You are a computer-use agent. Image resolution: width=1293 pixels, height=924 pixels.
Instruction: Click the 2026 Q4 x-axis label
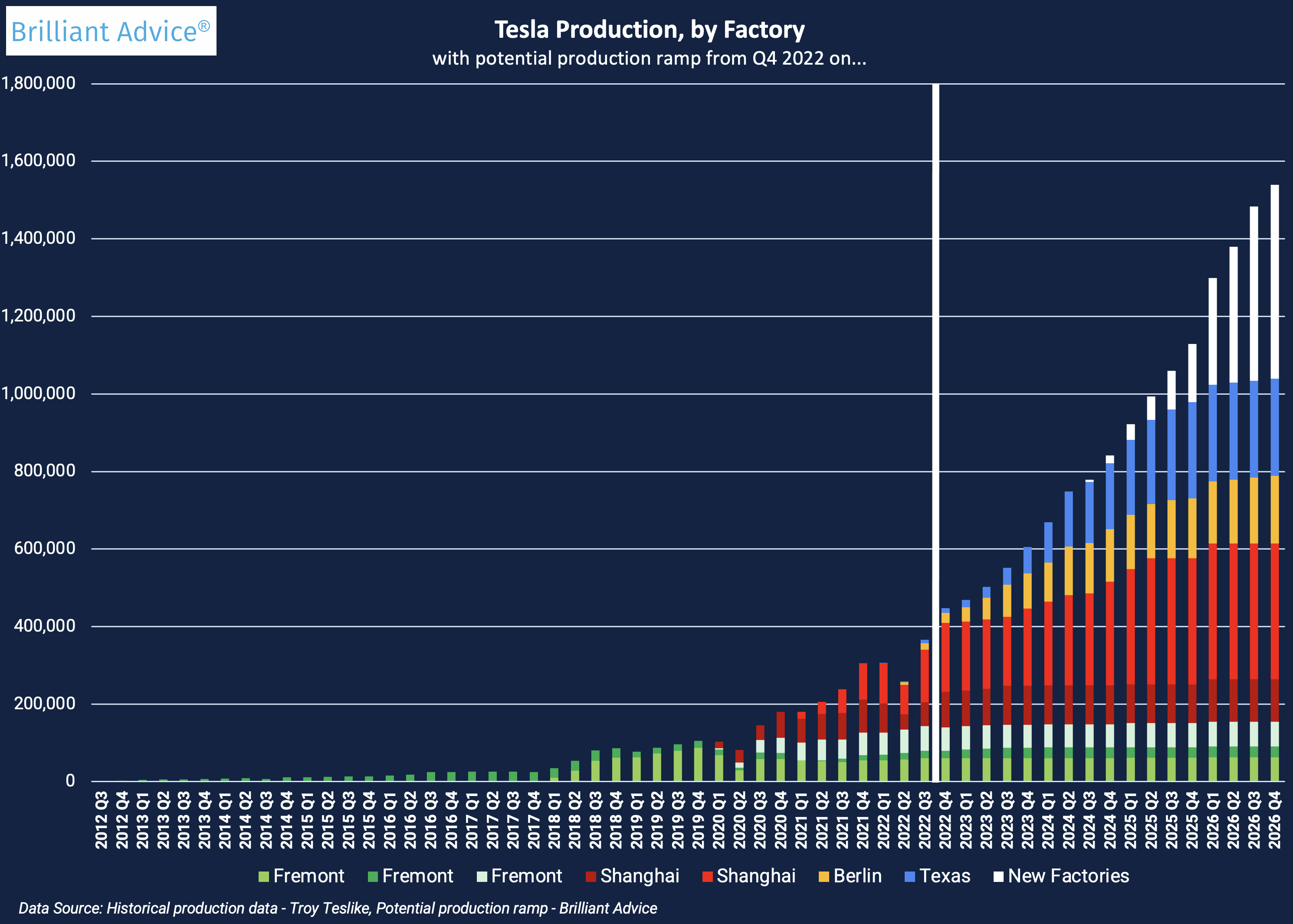click(1275, 820)
